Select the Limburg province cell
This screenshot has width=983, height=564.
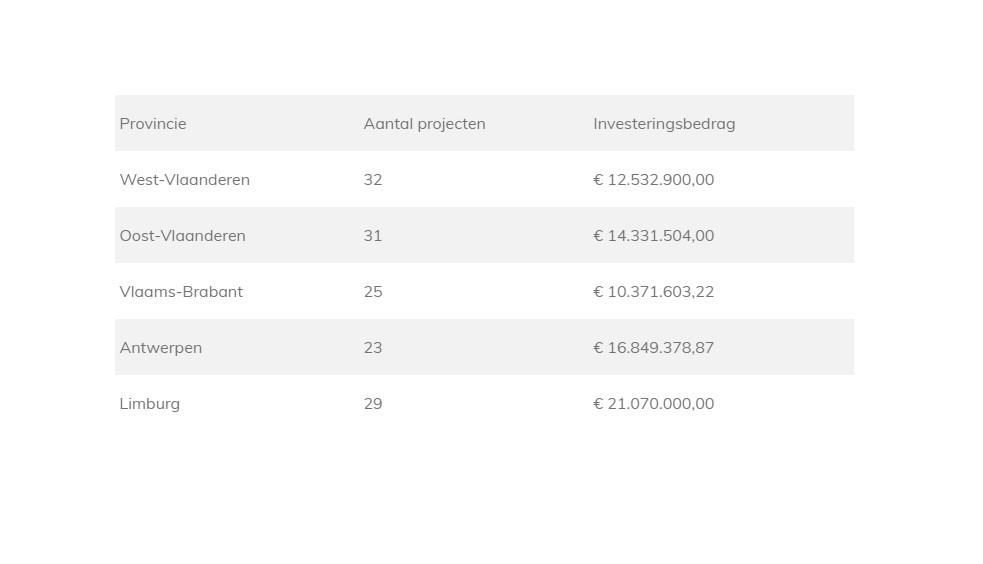click(x=150, y=404)
